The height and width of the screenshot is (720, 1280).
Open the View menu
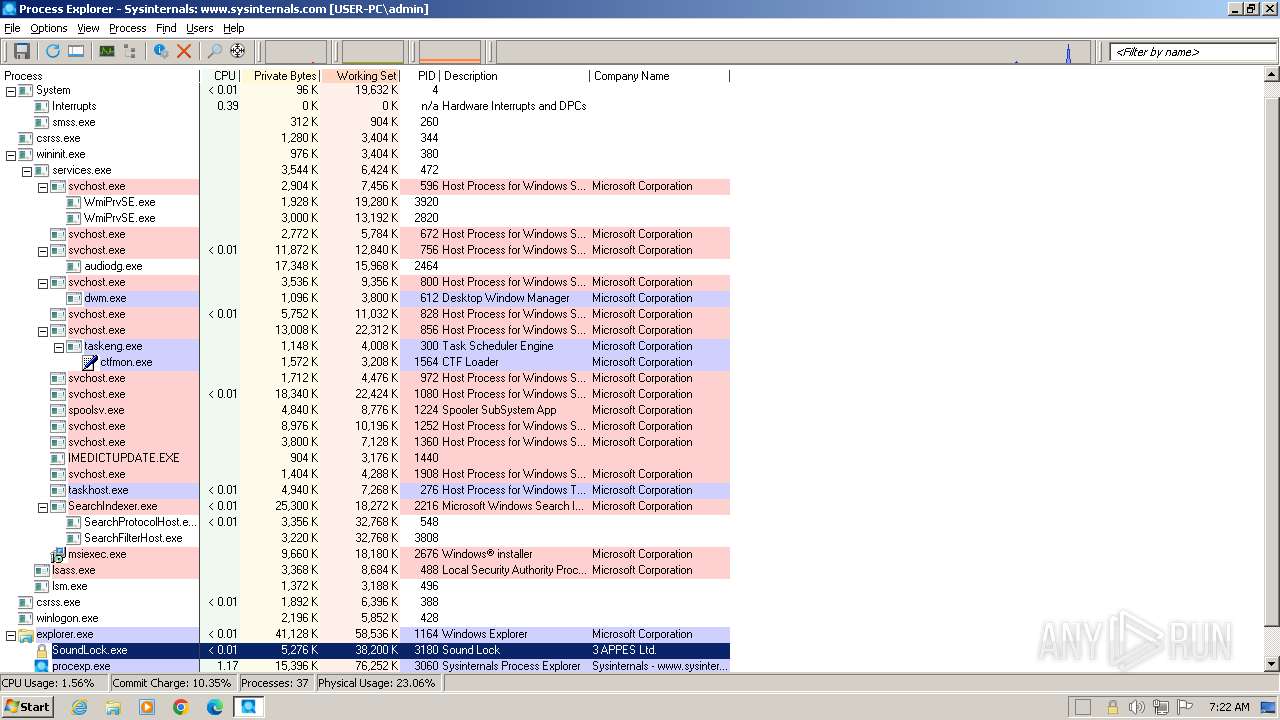[x=88, y=28]
